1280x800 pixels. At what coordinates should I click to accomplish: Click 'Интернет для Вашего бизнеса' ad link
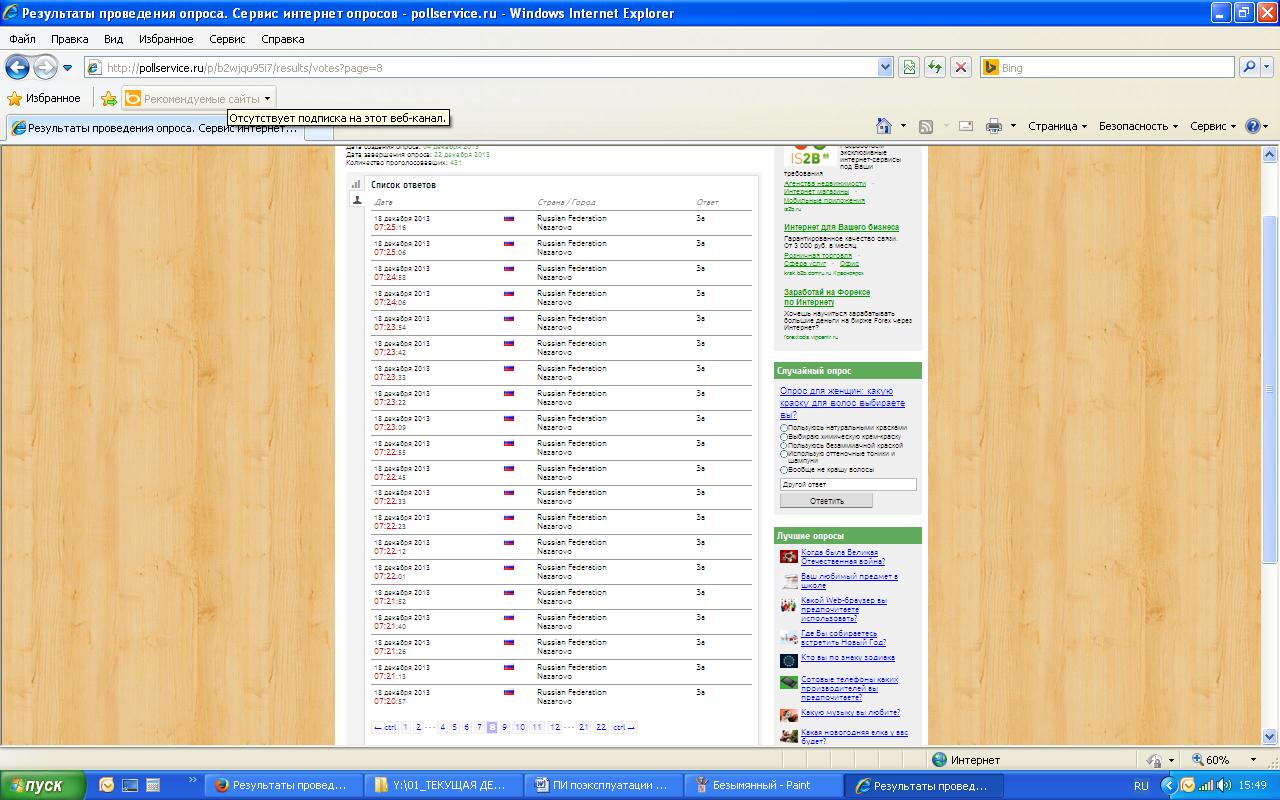click(841, 227)
